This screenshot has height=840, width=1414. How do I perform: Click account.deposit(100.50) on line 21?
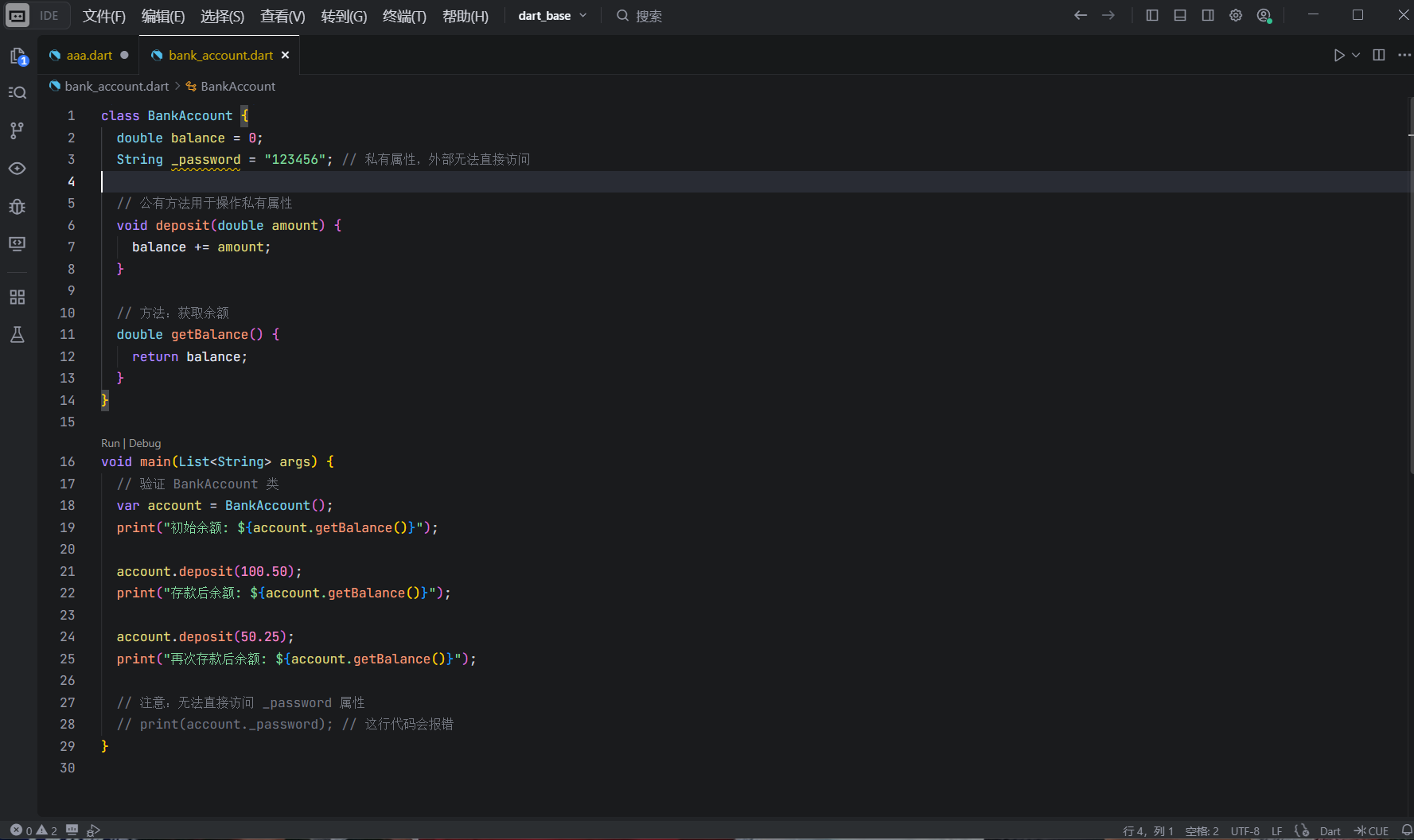[x=205, y=572]
